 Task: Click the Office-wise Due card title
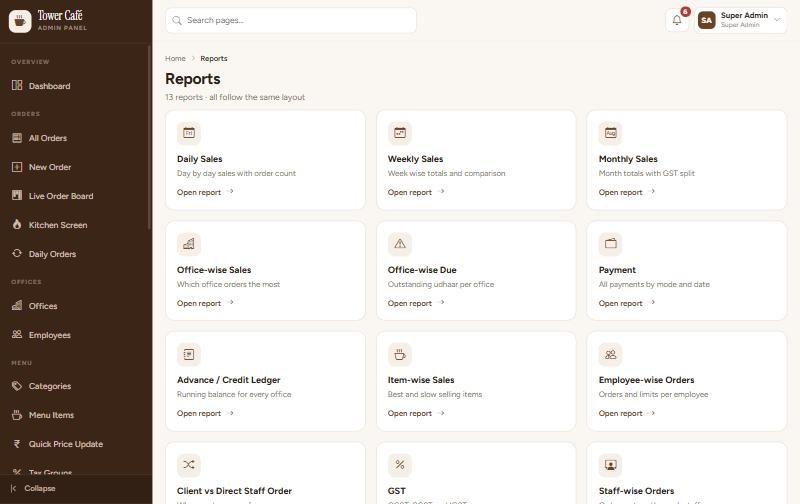tap(422, 270)
